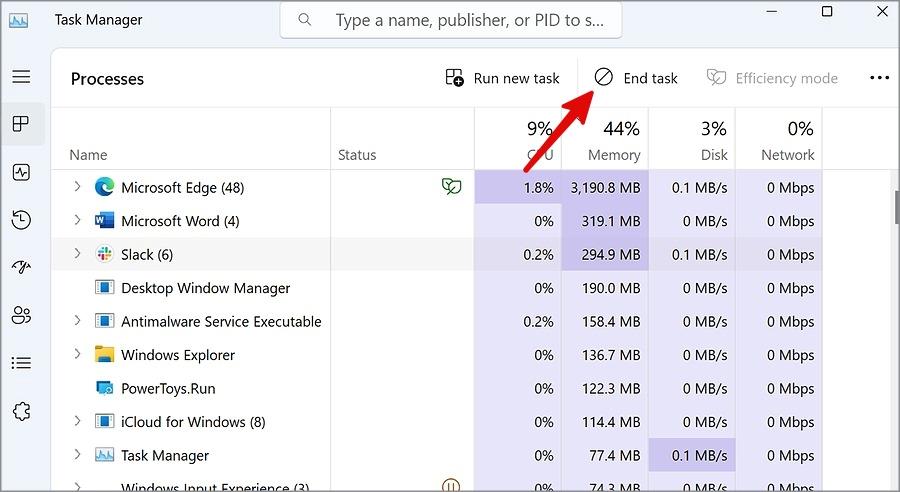This screenshot has width=900, height=492.
Task: Open the more options ellipsis menu
Action: pyautogui.click(x=879, y=78)
